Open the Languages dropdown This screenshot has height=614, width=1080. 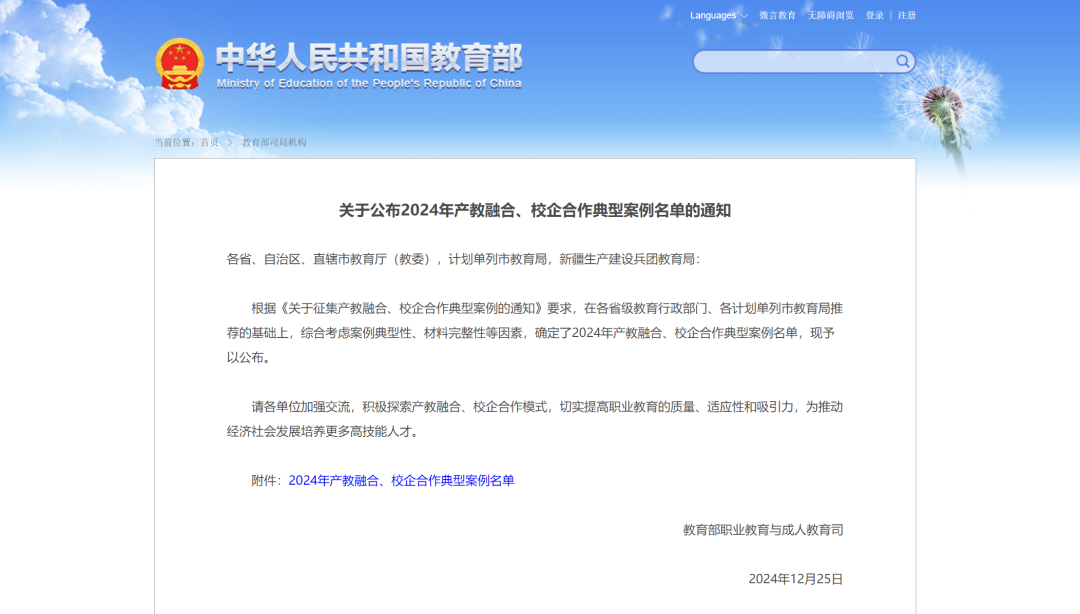(x=718, y=15)
